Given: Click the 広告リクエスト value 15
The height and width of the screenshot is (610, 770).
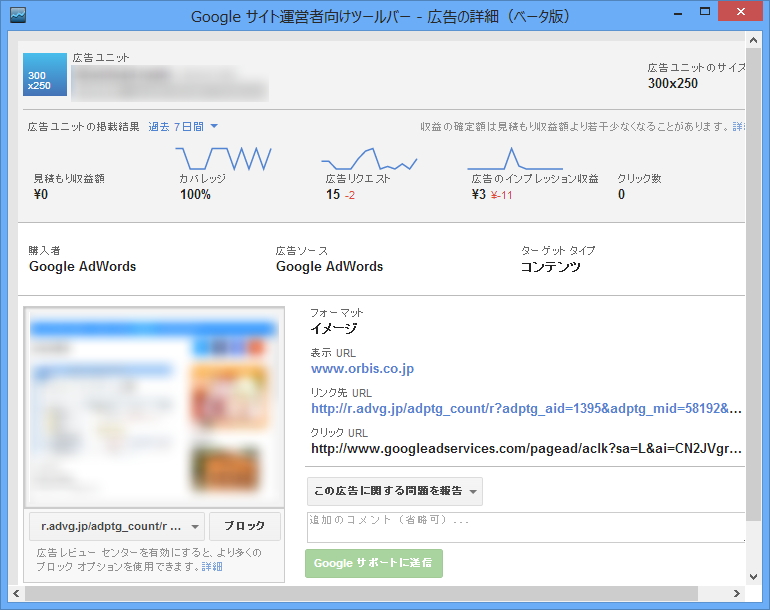Looking at the screenshot, I should click(x=333, y=194).
